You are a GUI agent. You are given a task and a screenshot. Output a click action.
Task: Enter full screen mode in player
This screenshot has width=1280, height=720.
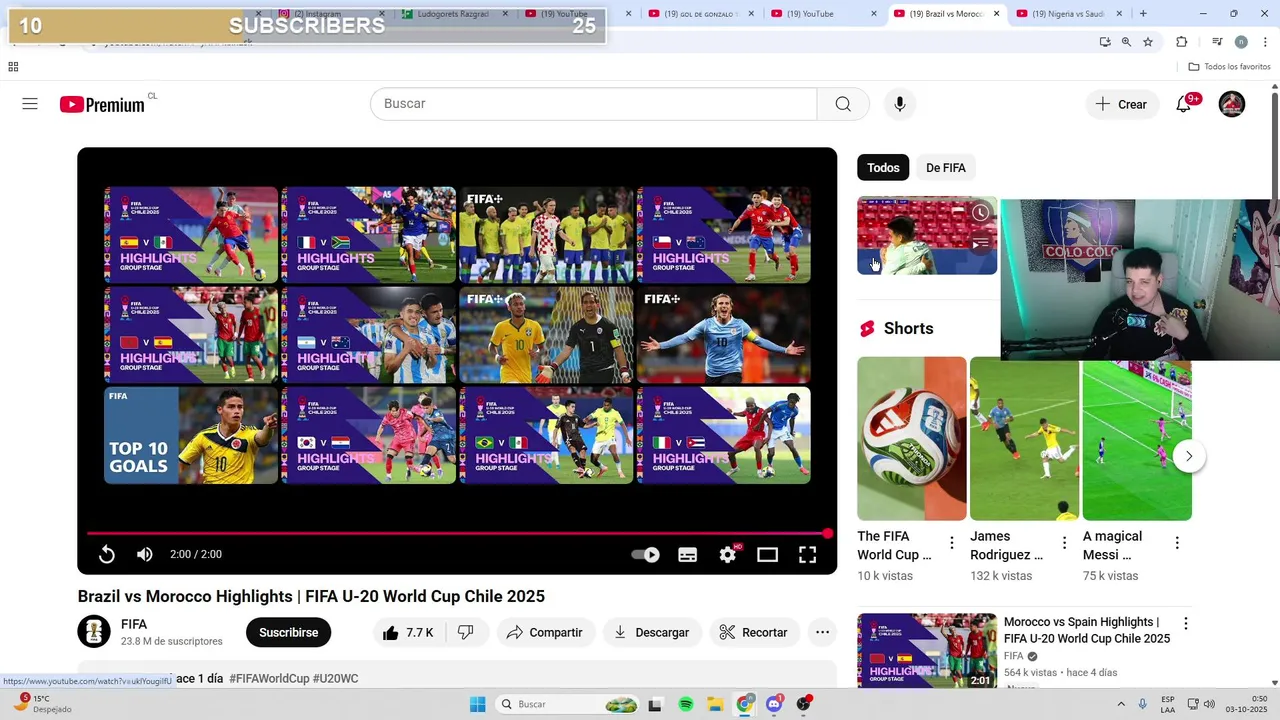pyautogui.click(x=807, y=555)
